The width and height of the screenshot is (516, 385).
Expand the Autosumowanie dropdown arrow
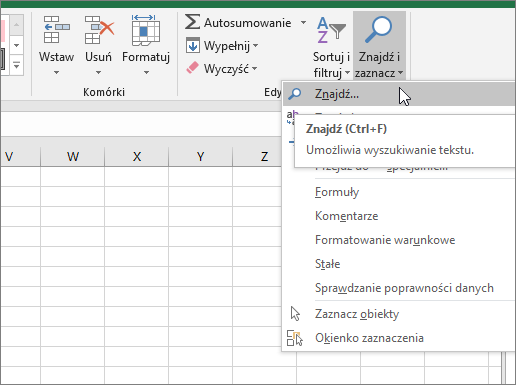point(303,23)
